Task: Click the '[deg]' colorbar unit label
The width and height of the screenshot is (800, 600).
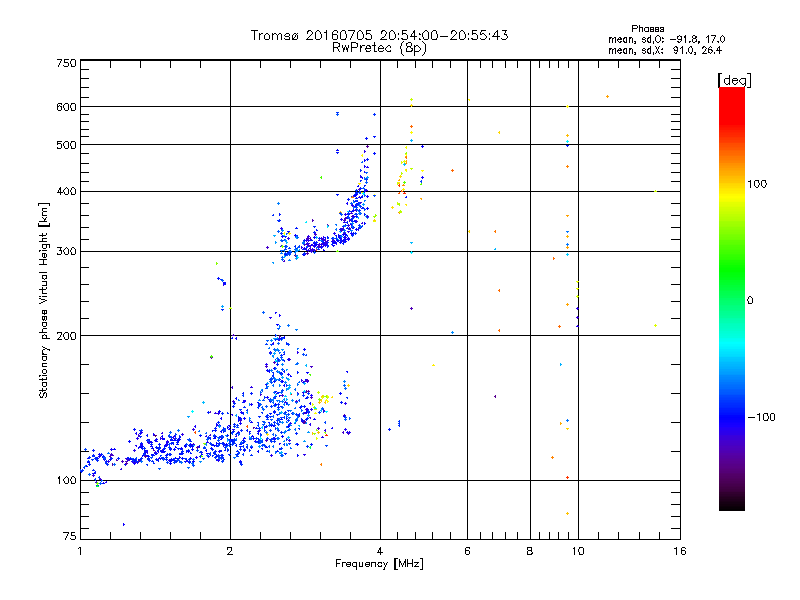Action: pos(734,80)
